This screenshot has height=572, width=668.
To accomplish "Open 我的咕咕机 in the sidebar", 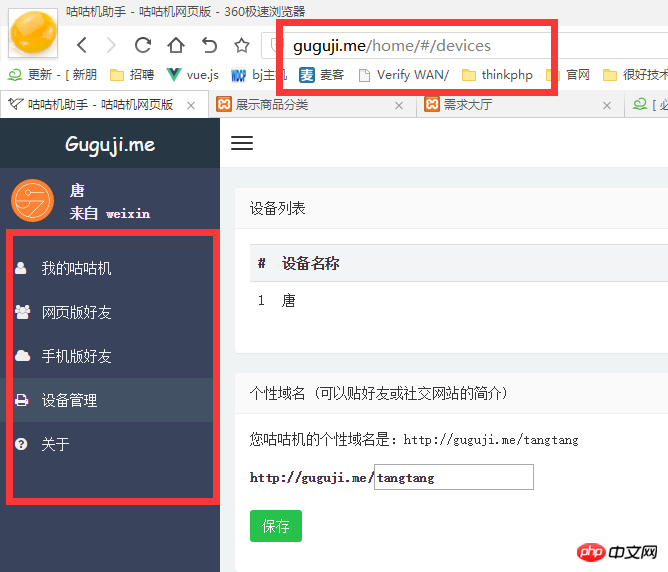I will click(x=110, y=268).
